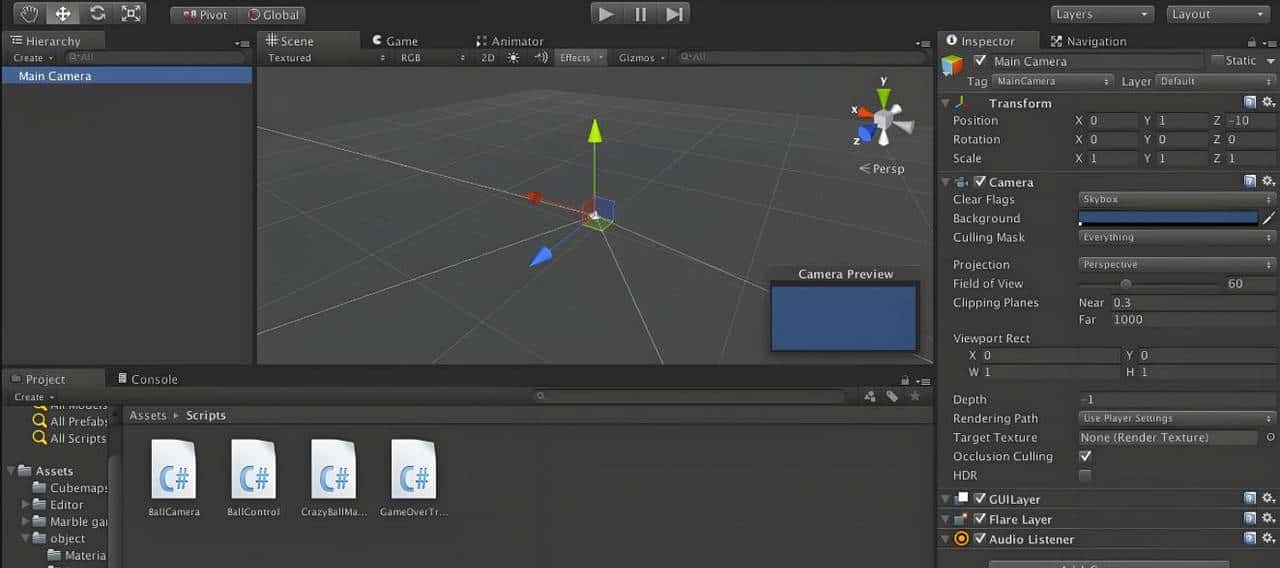Enable the HDR checkbox
This screenshot has height=568, width=1280.
pyautogui.click(x=1085, y=475)
